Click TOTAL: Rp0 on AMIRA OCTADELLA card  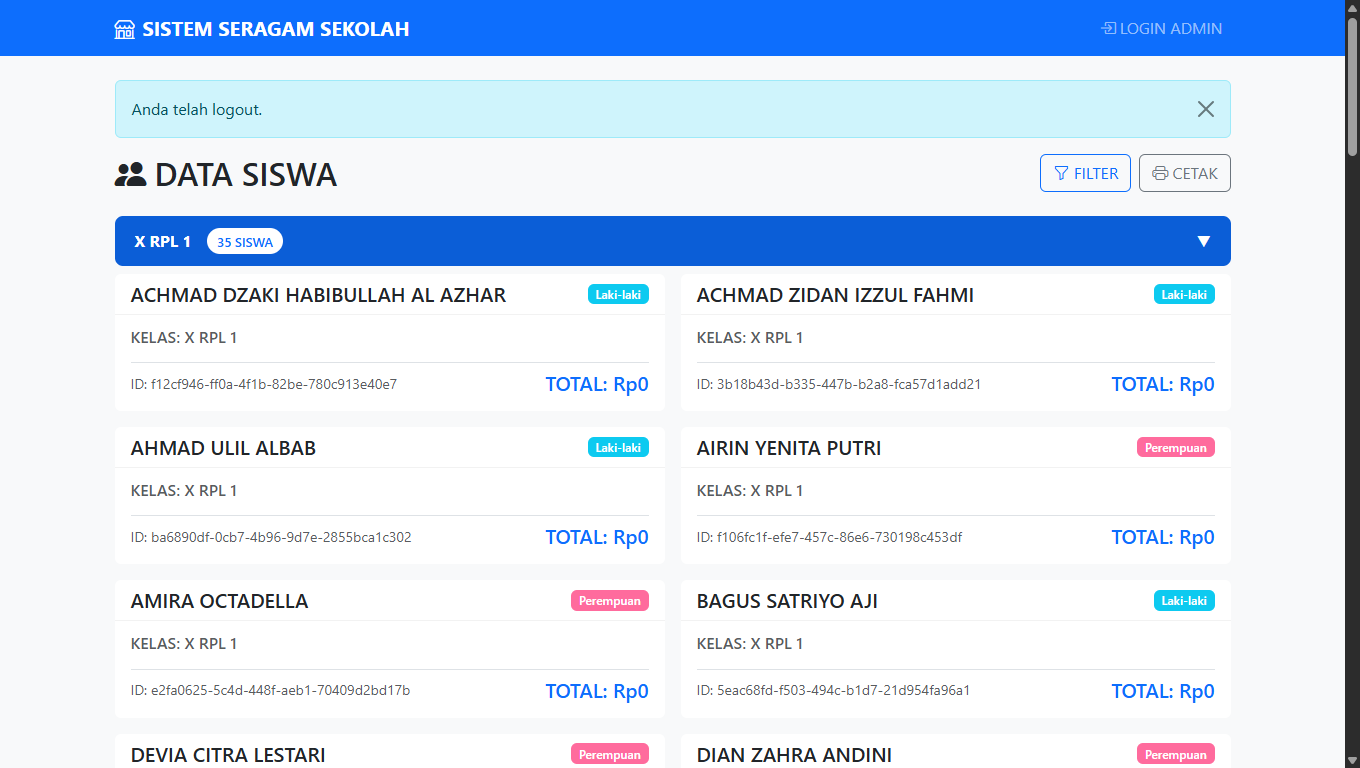tap(597, 691)
